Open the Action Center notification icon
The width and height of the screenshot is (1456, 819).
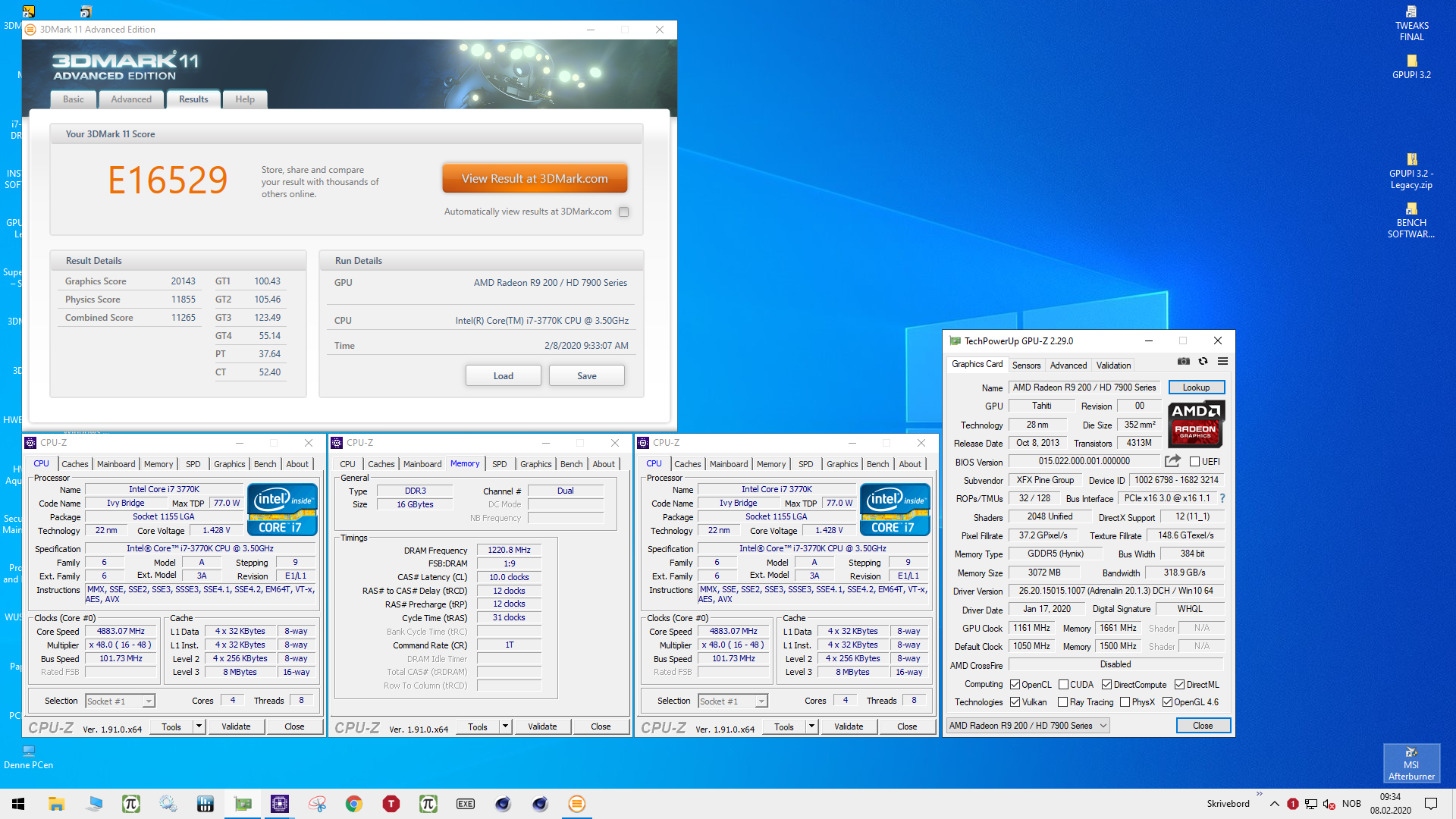click(x=1431, y=804)
